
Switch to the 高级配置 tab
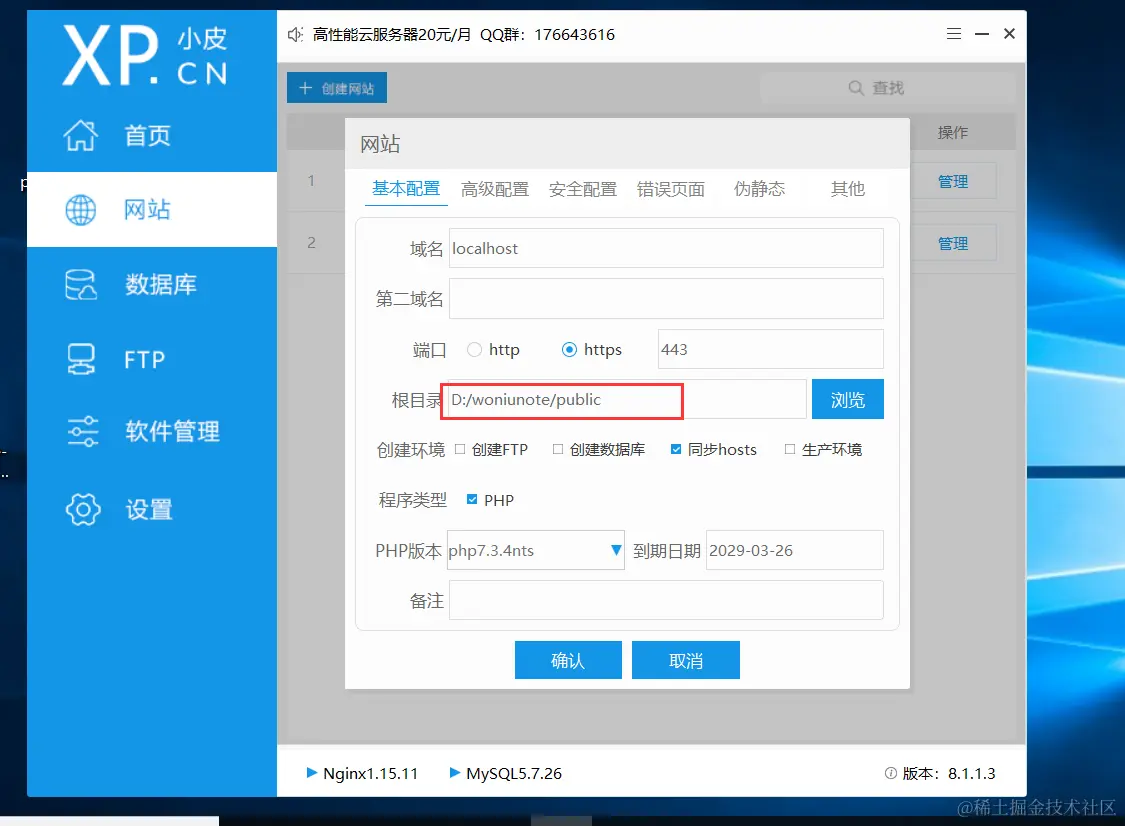tap(495, 189)
